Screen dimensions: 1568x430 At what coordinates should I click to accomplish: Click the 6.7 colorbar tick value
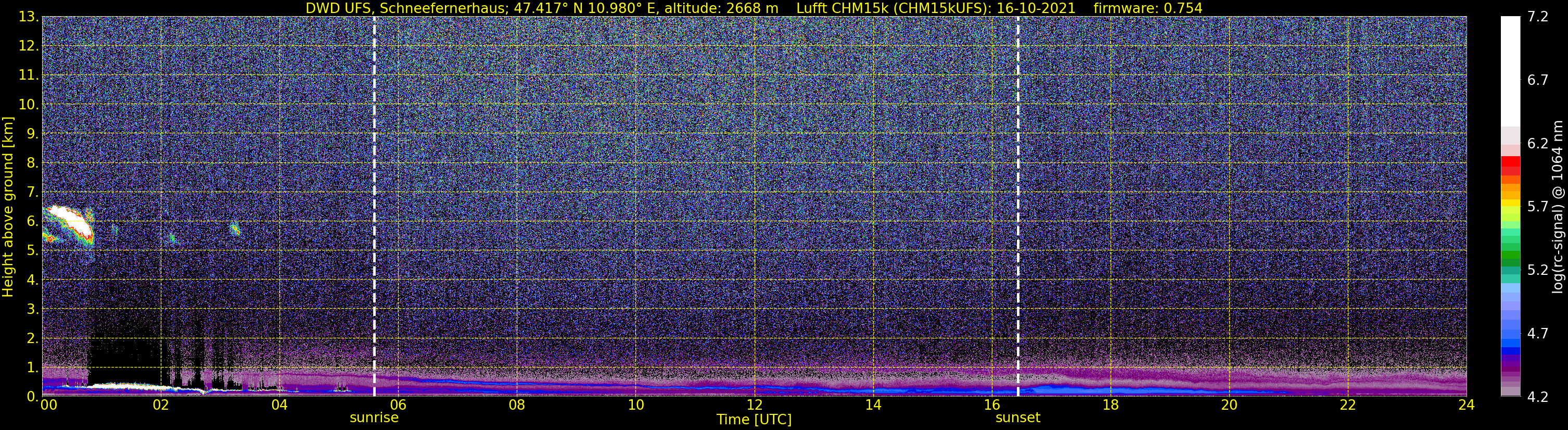click(1538, 80)
